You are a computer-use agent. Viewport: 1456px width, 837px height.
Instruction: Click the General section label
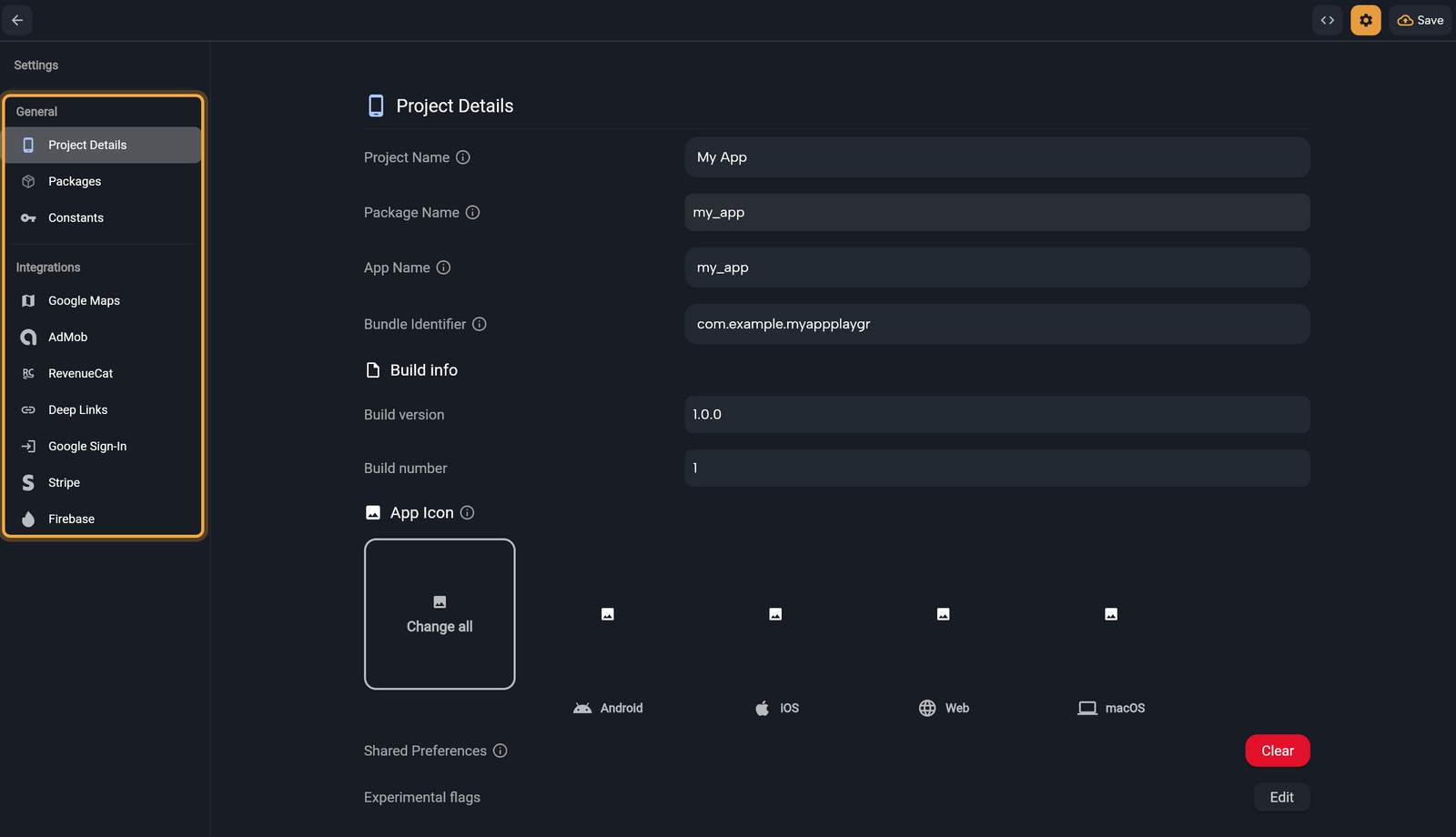[x=36, y=111]
